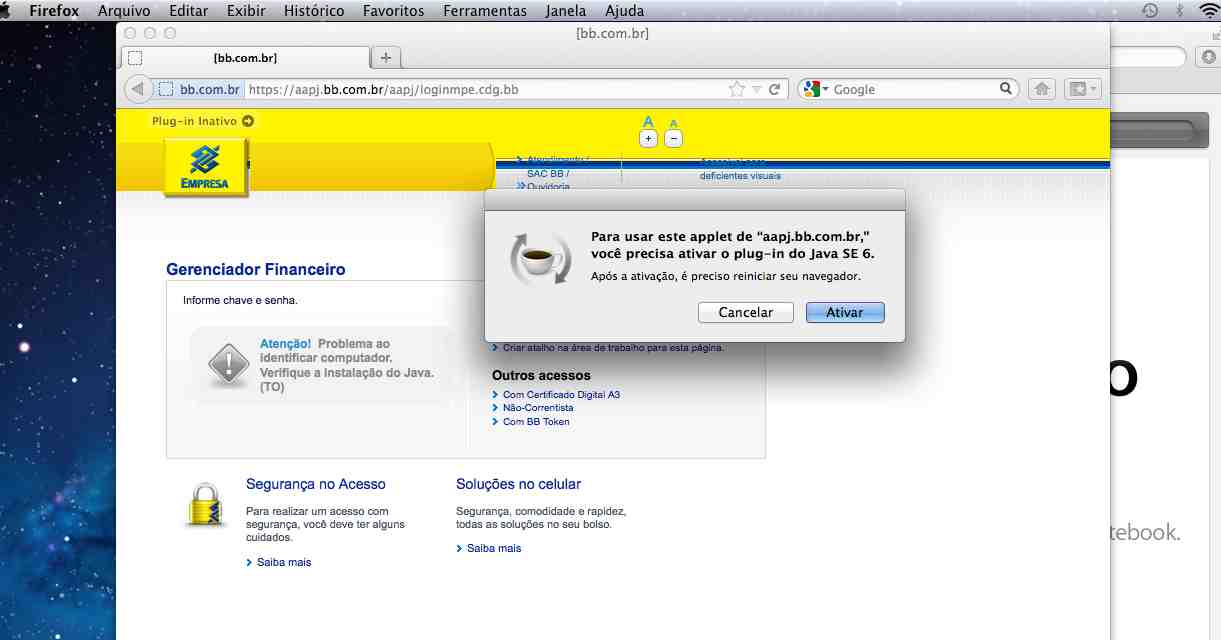This screenshot has width=1221, height=640.
Task: Click the bb.com.br site identity button
Action: click(x=200, y=89)
